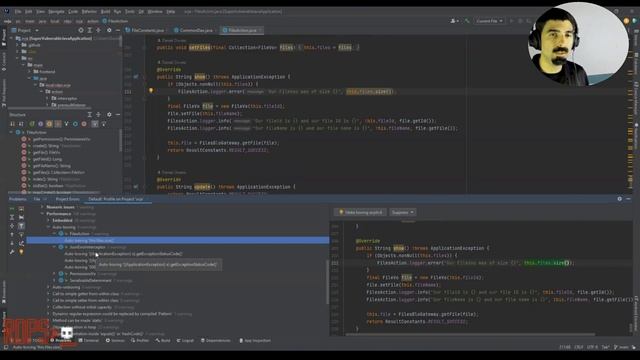The image size is (640, 360).
Task: Open the Dependencies tool window button
Action: pyautogui.click(x=216, y=340)
